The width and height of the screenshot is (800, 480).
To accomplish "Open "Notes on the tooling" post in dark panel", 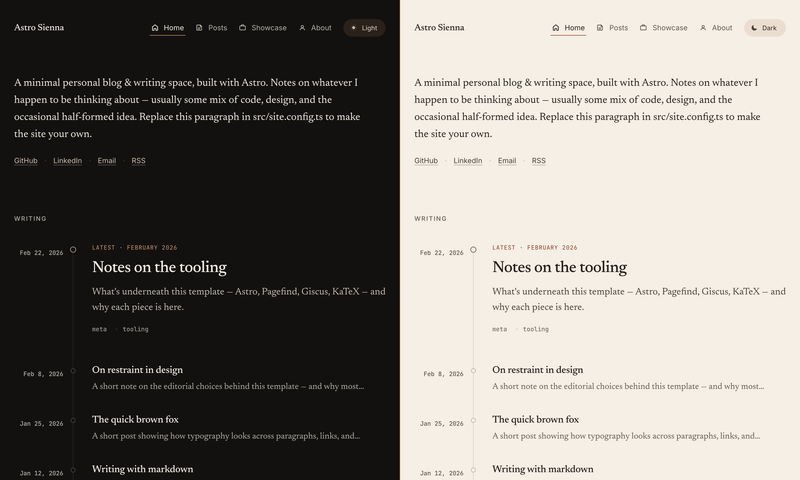I will point(159,267).
